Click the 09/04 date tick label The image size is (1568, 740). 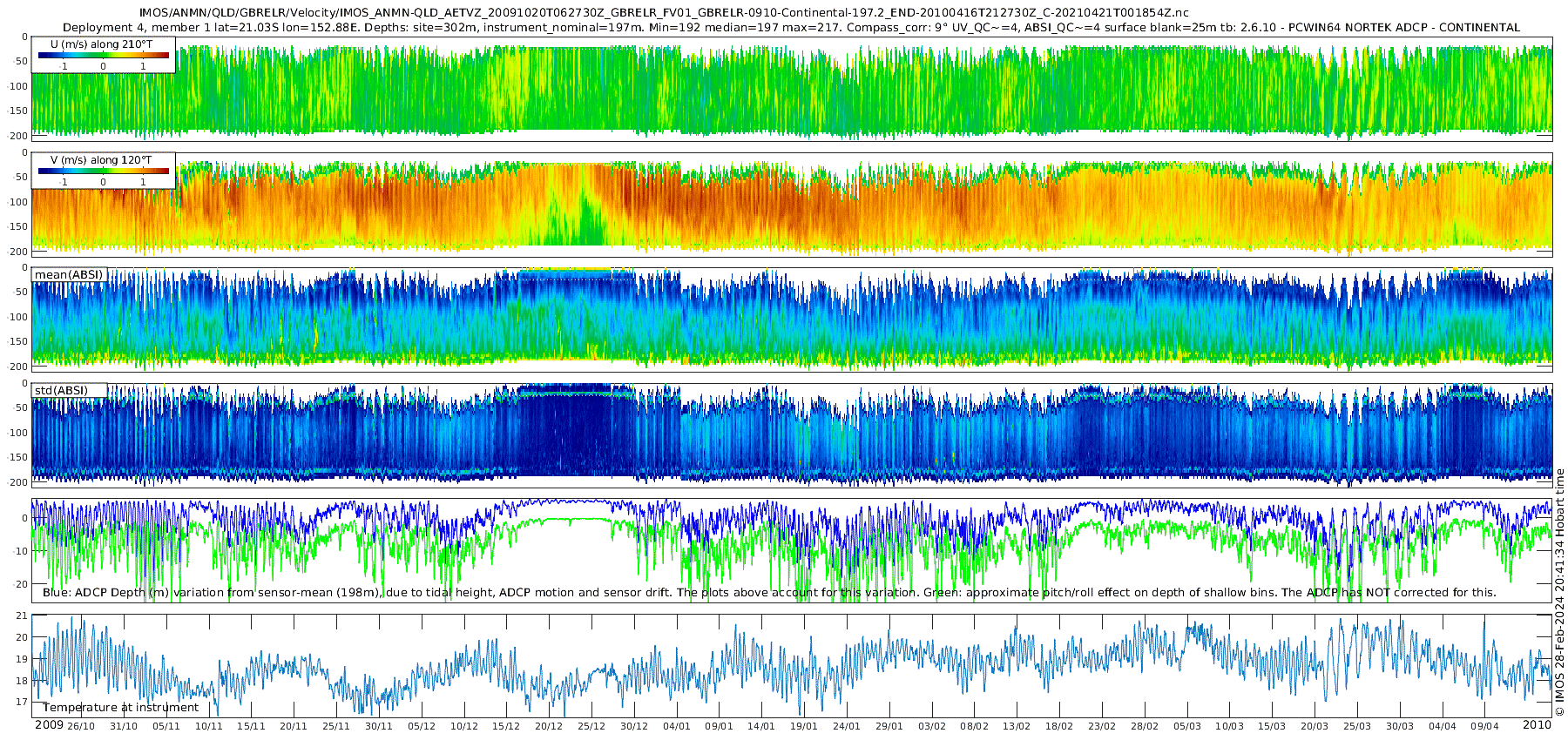click(1484, 726)
